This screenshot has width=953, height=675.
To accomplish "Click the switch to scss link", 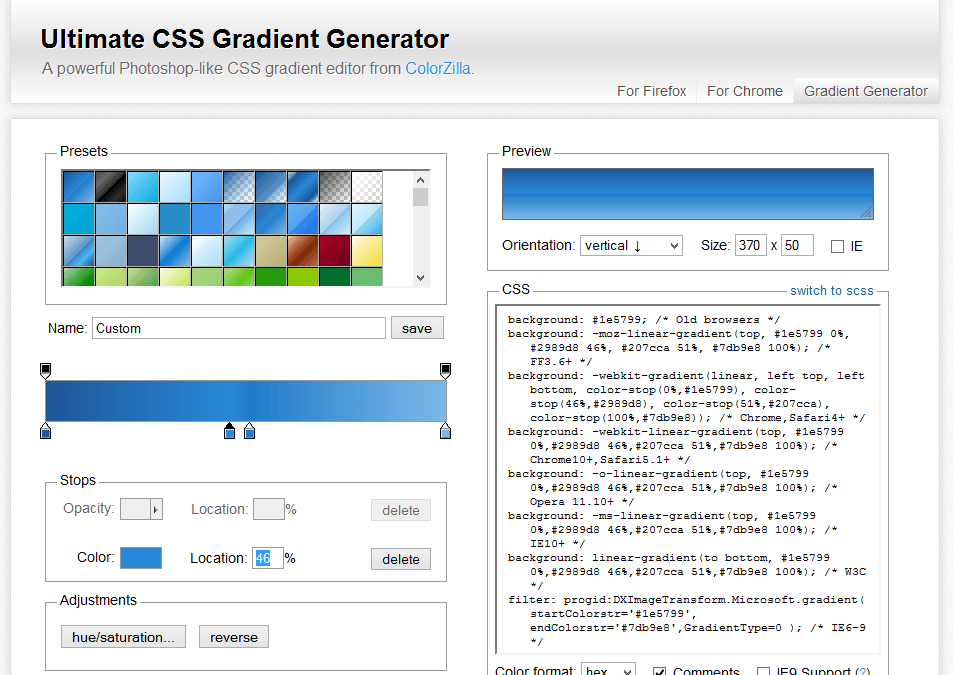I will click(x=831, y=291).
